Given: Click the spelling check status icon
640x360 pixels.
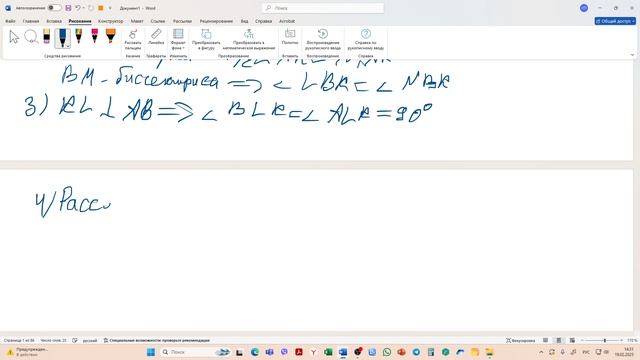Looking at the screenshot, I should pyautogui.click(x=75, y=340).
